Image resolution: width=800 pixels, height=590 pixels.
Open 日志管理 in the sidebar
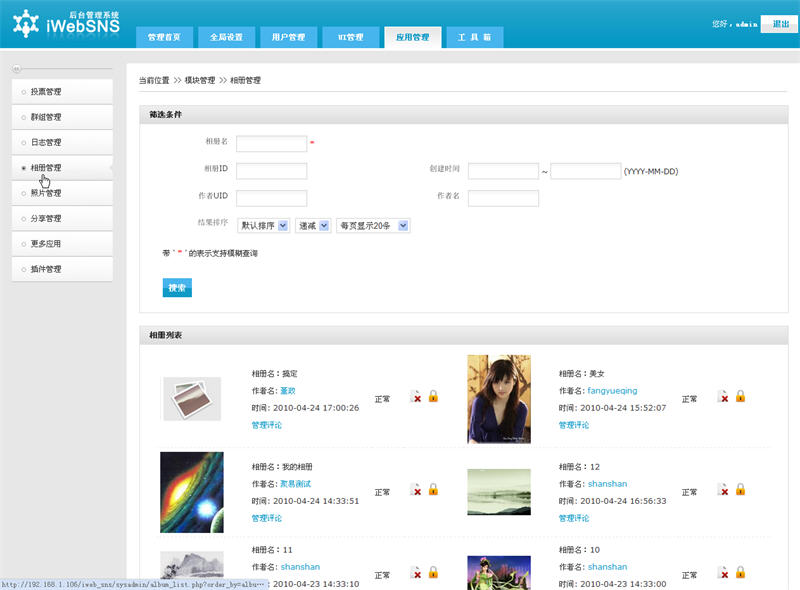tap(62, 142)
